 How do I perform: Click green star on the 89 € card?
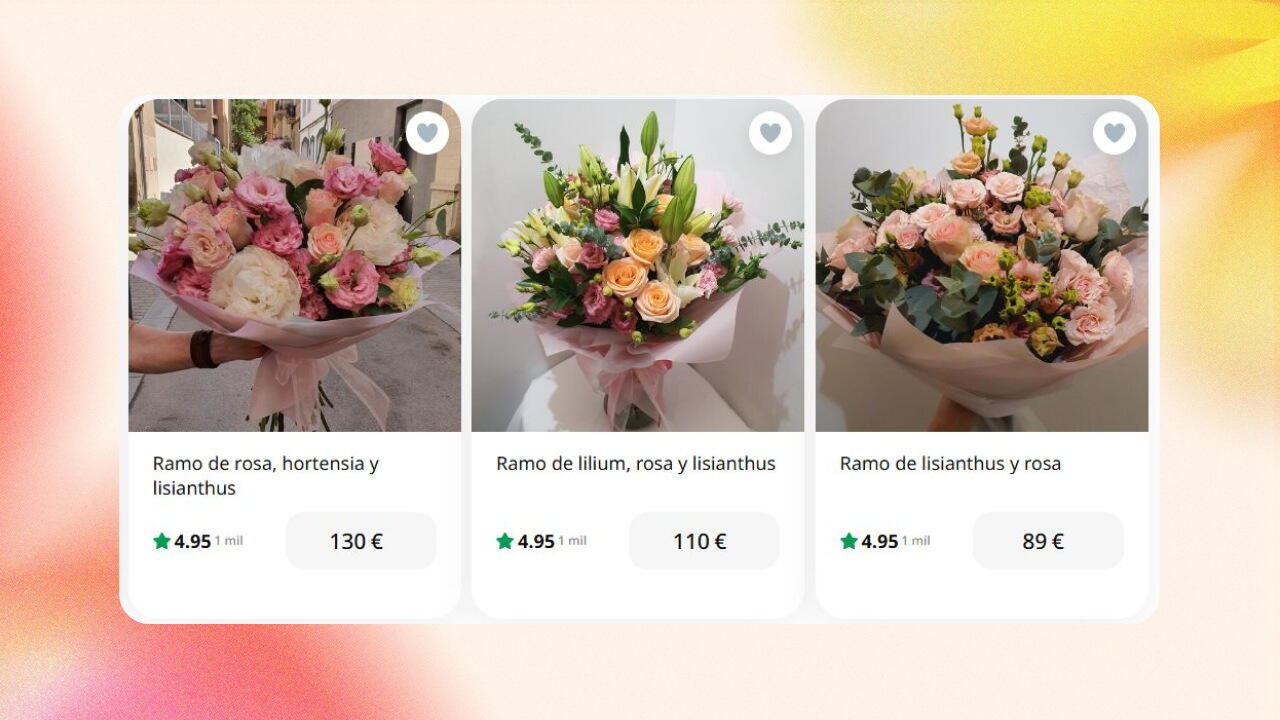click(x=849, y=541)
